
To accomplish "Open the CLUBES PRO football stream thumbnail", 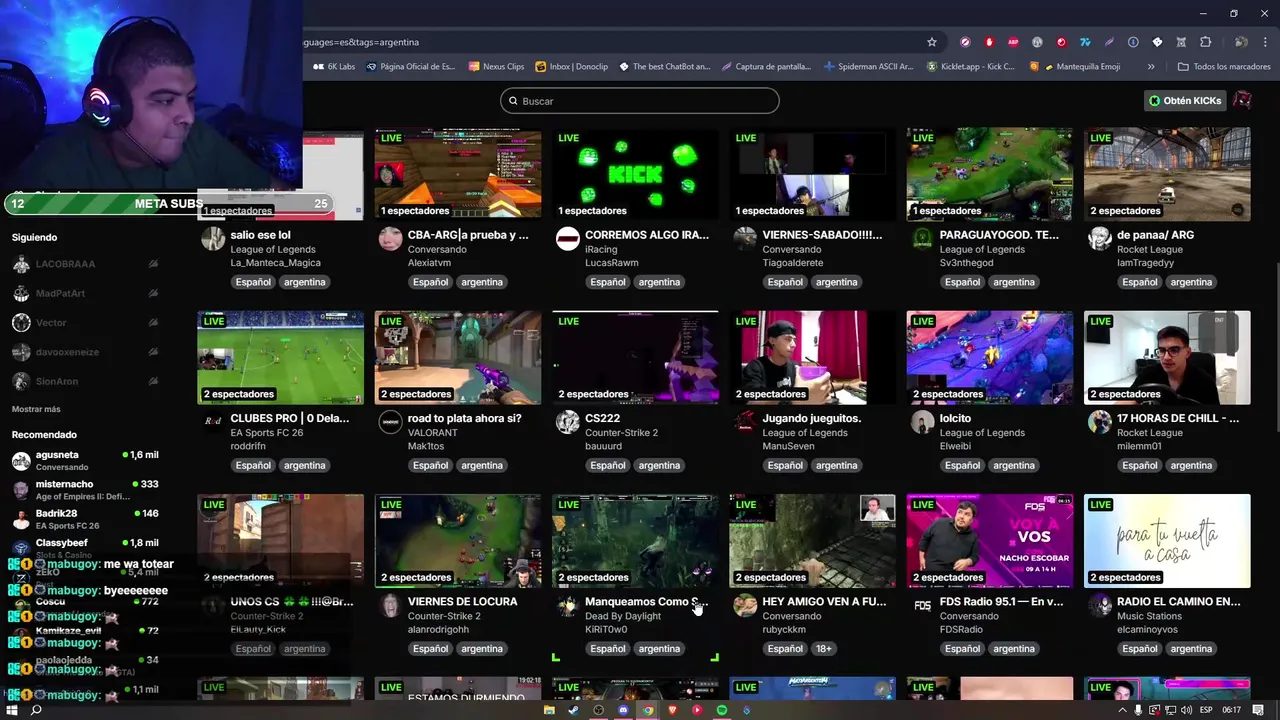I will coord(280,357).
